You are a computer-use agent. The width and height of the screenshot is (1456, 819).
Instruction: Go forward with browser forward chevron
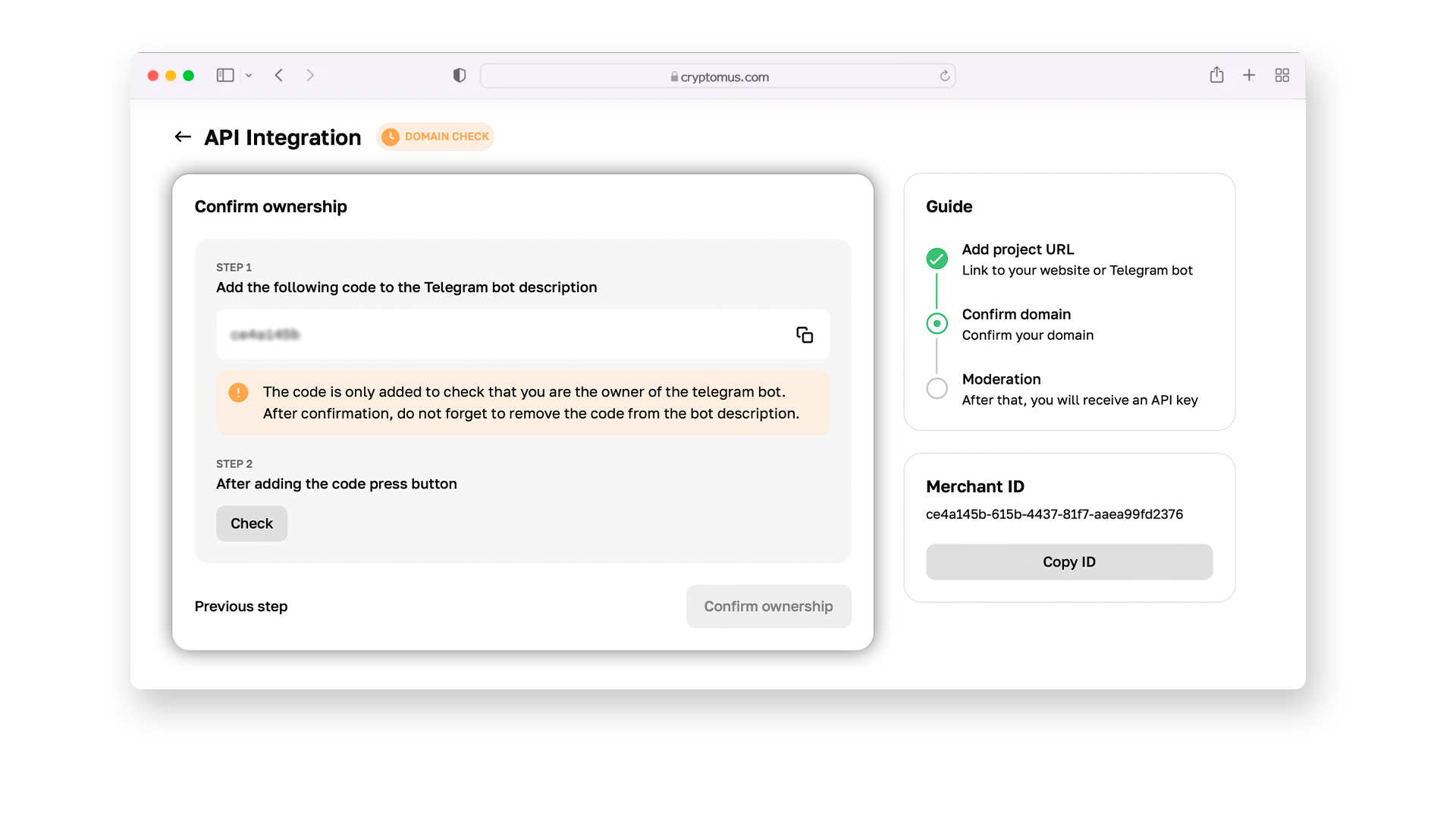pyautogui.click(x=310, y=75)
